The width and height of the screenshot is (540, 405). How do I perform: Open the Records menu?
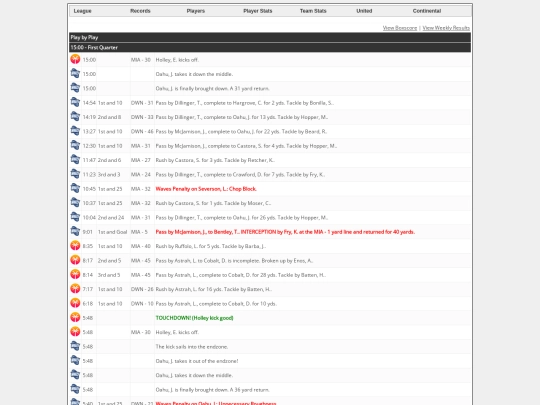[140, 11]
